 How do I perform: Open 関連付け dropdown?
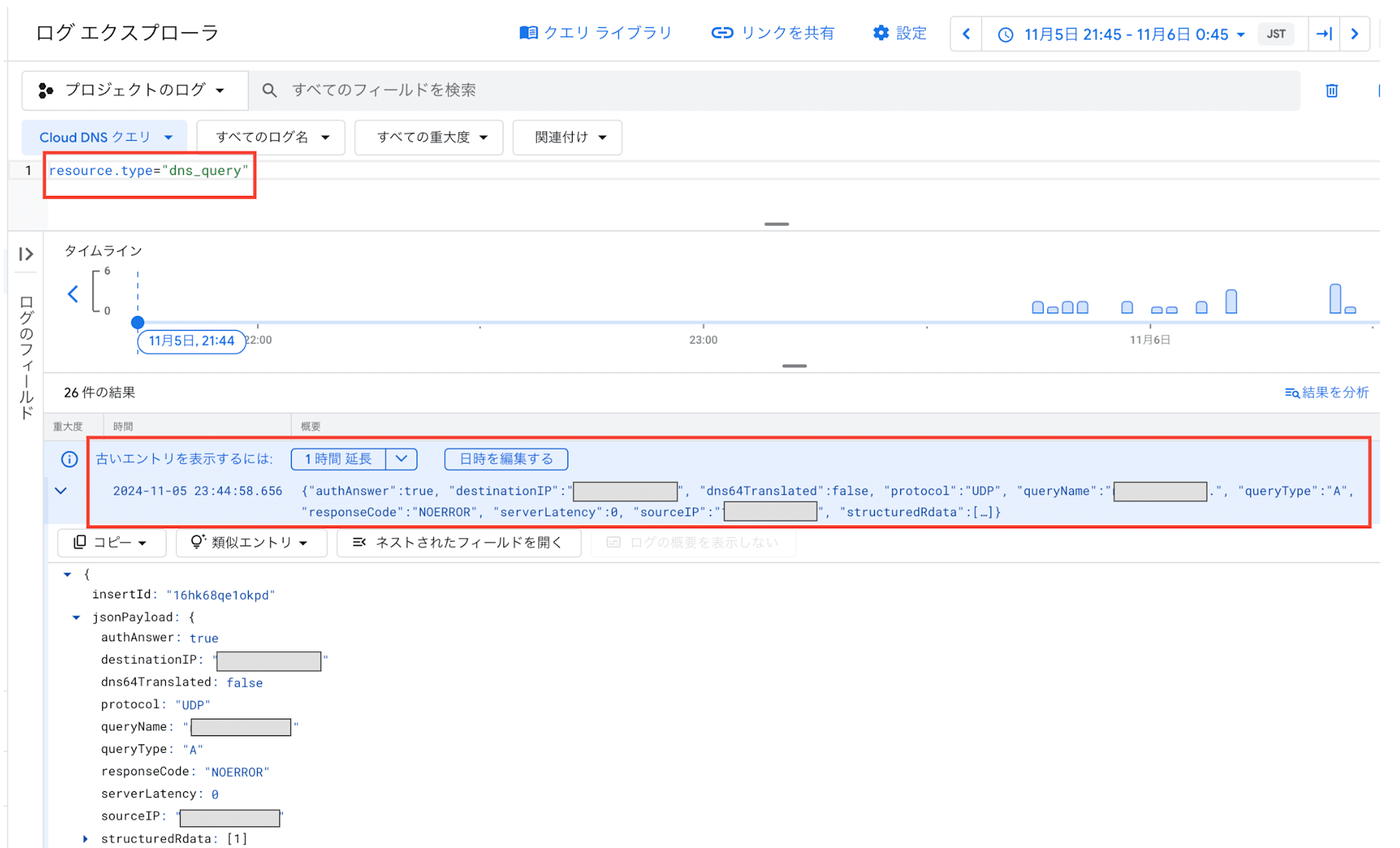click(x=568, y=137)
